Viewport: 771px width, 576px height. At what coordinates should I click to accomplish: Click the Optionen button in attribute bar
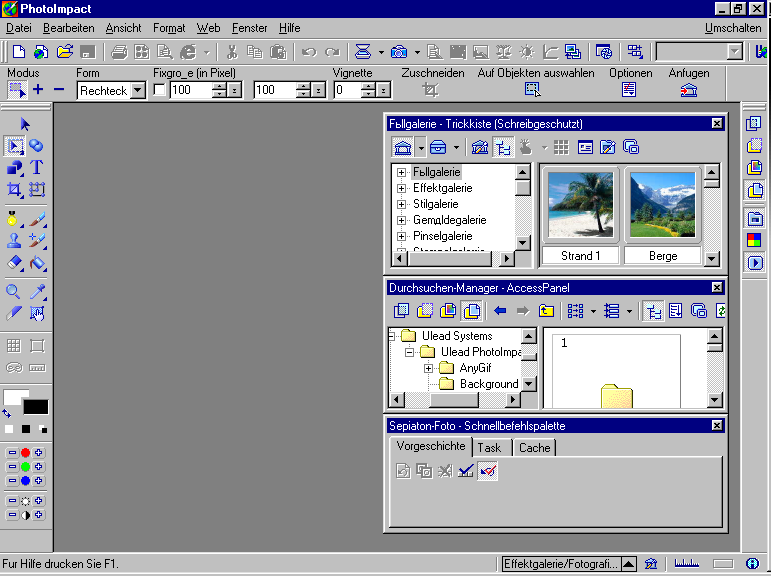coord(629,90)
